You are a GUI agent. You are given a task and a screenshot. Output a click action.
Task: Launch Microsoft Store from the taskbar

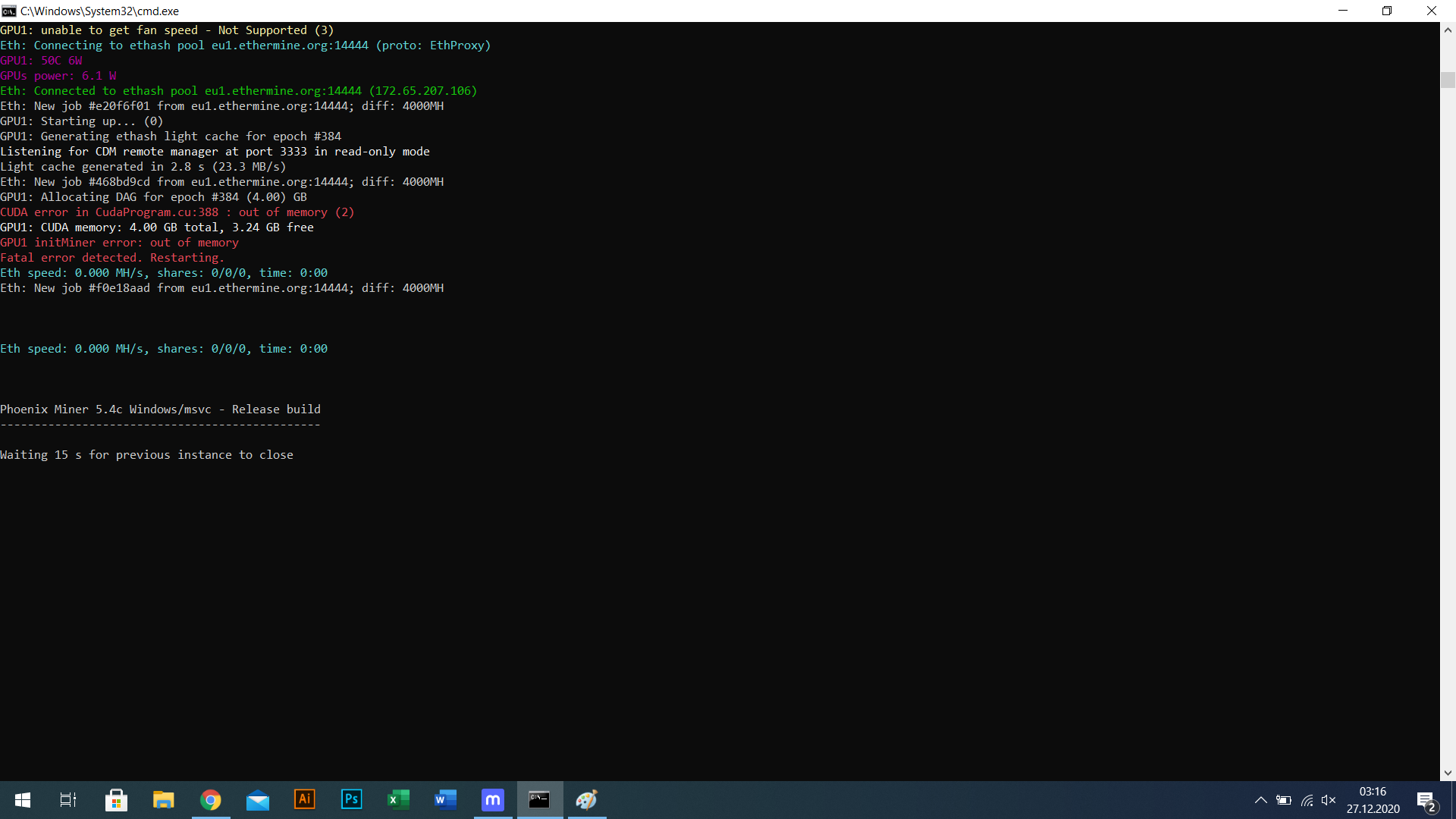pyautogui.click(x=116, y=800)
